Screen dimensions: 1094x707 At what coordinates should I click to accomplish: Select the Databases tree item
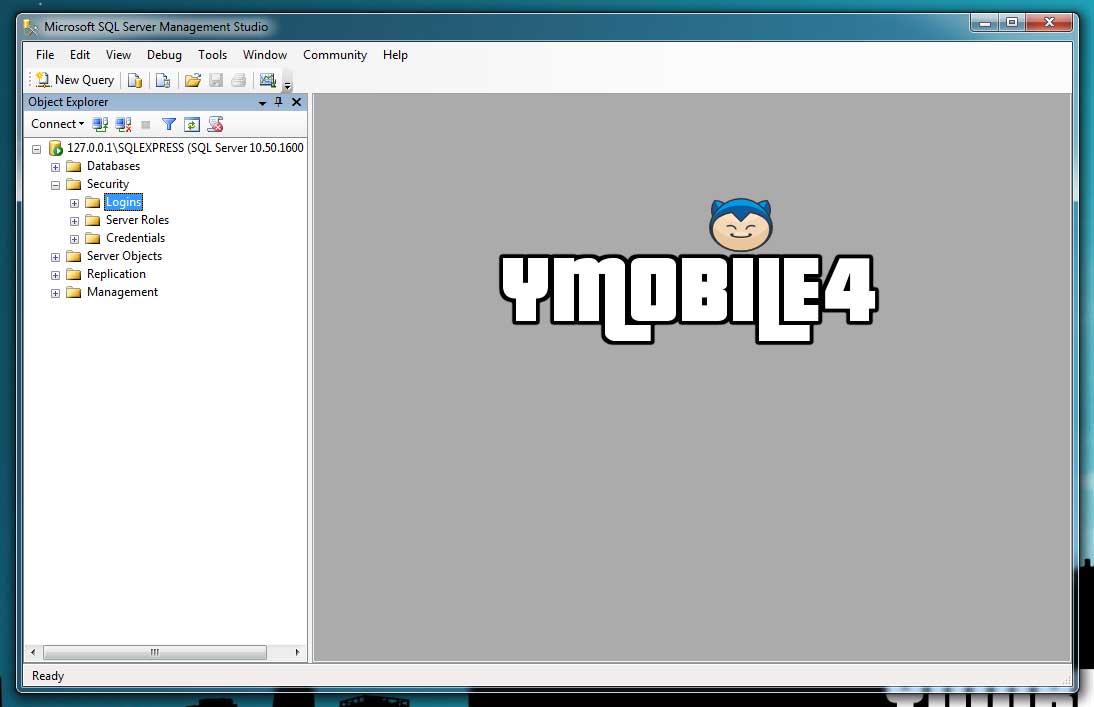(x=113, y=166)
